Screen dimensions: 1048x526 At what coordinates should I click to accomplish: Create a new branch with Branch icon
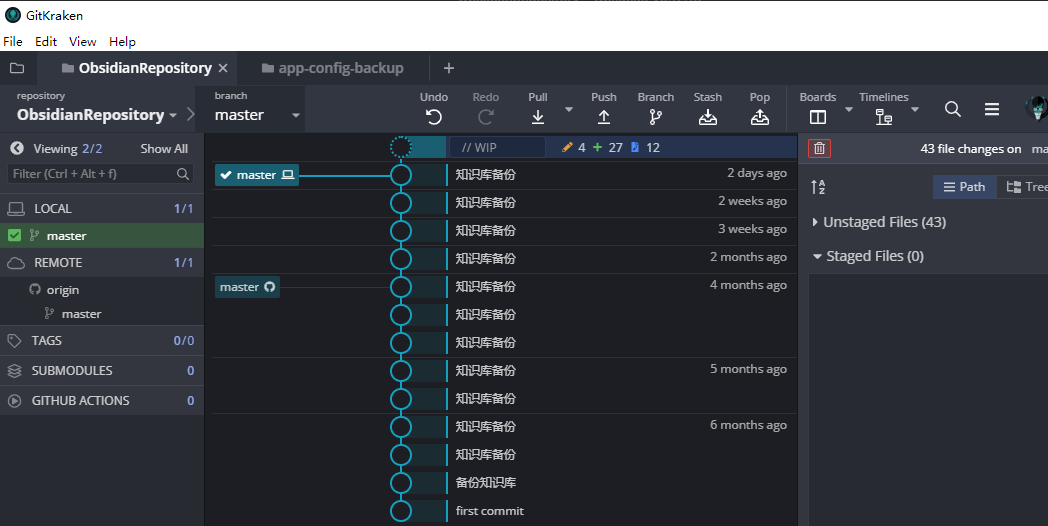click(x=656, y=116)
